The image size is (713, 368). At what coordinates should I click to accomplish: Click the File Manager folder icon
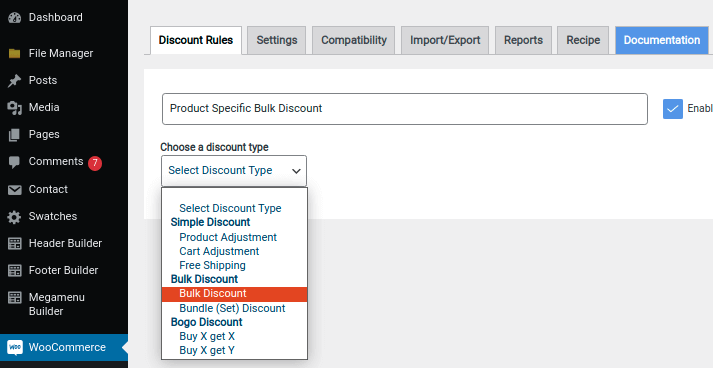[15, 54]
